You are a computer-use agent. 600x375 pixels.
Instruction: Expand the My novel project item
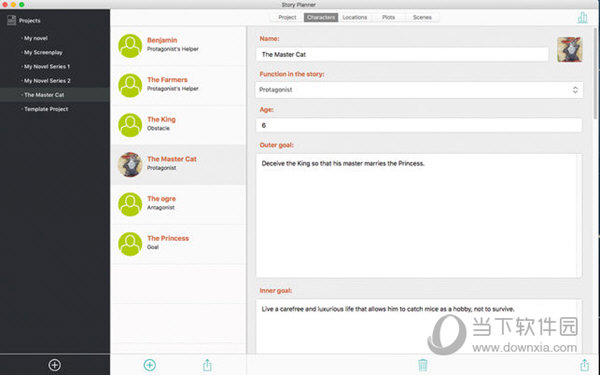tap(35, 38)
